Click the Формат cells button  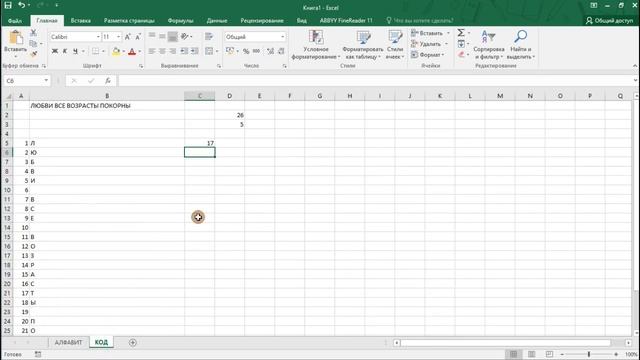click(427, 54)
